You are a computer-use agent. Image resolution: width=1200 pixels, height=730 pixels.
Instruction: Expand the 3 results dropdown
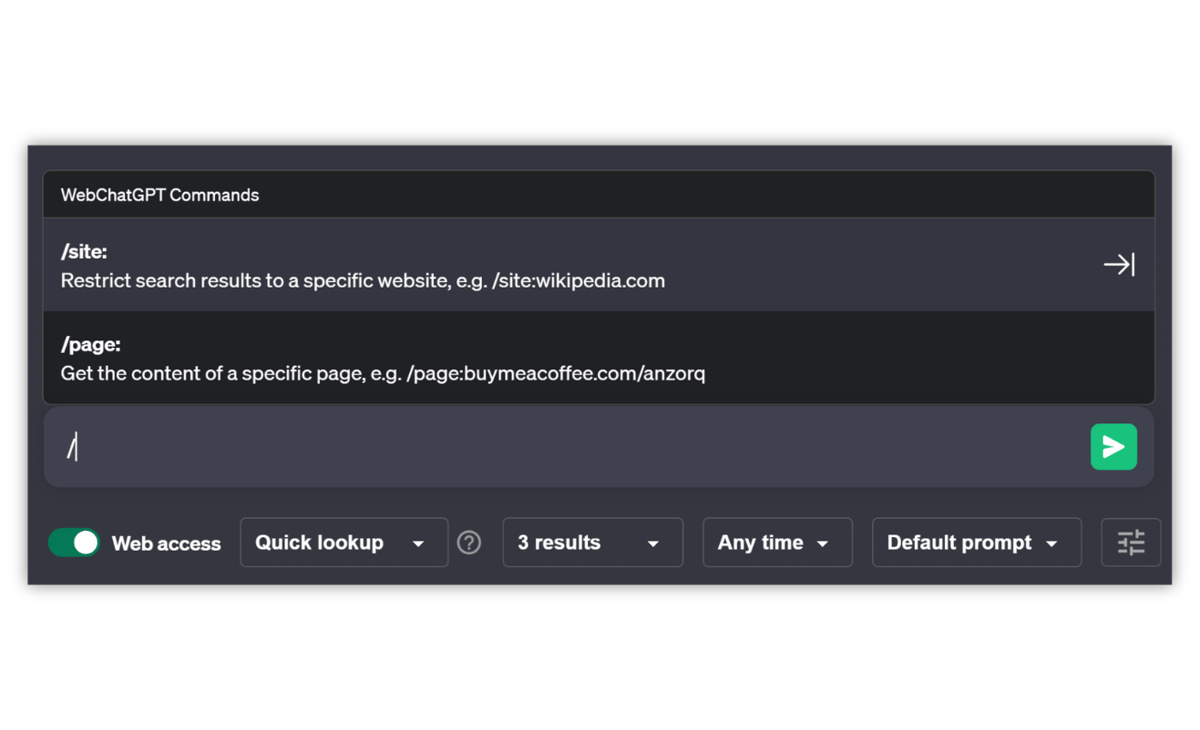592,543
